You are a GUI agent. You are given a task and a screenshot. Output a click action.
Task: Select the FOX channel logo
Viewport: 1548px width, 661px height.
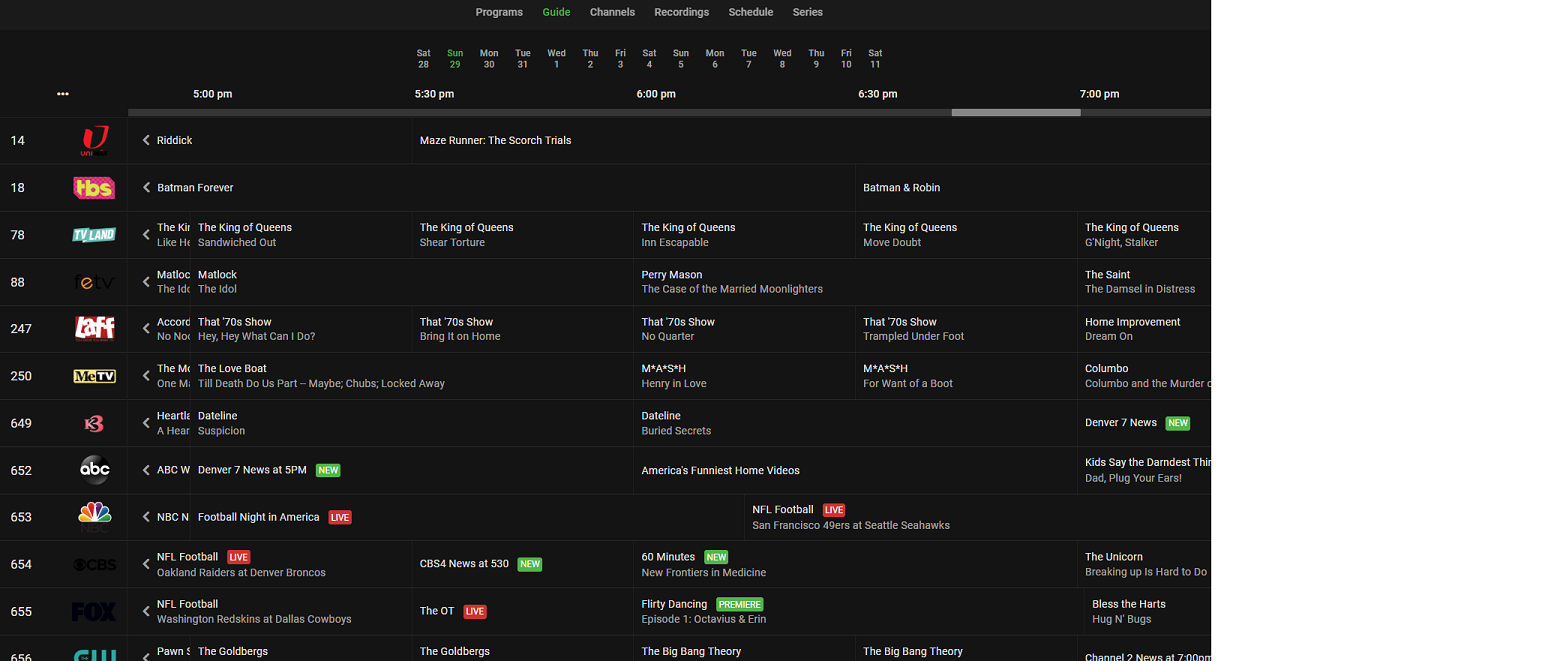(94, 611)
